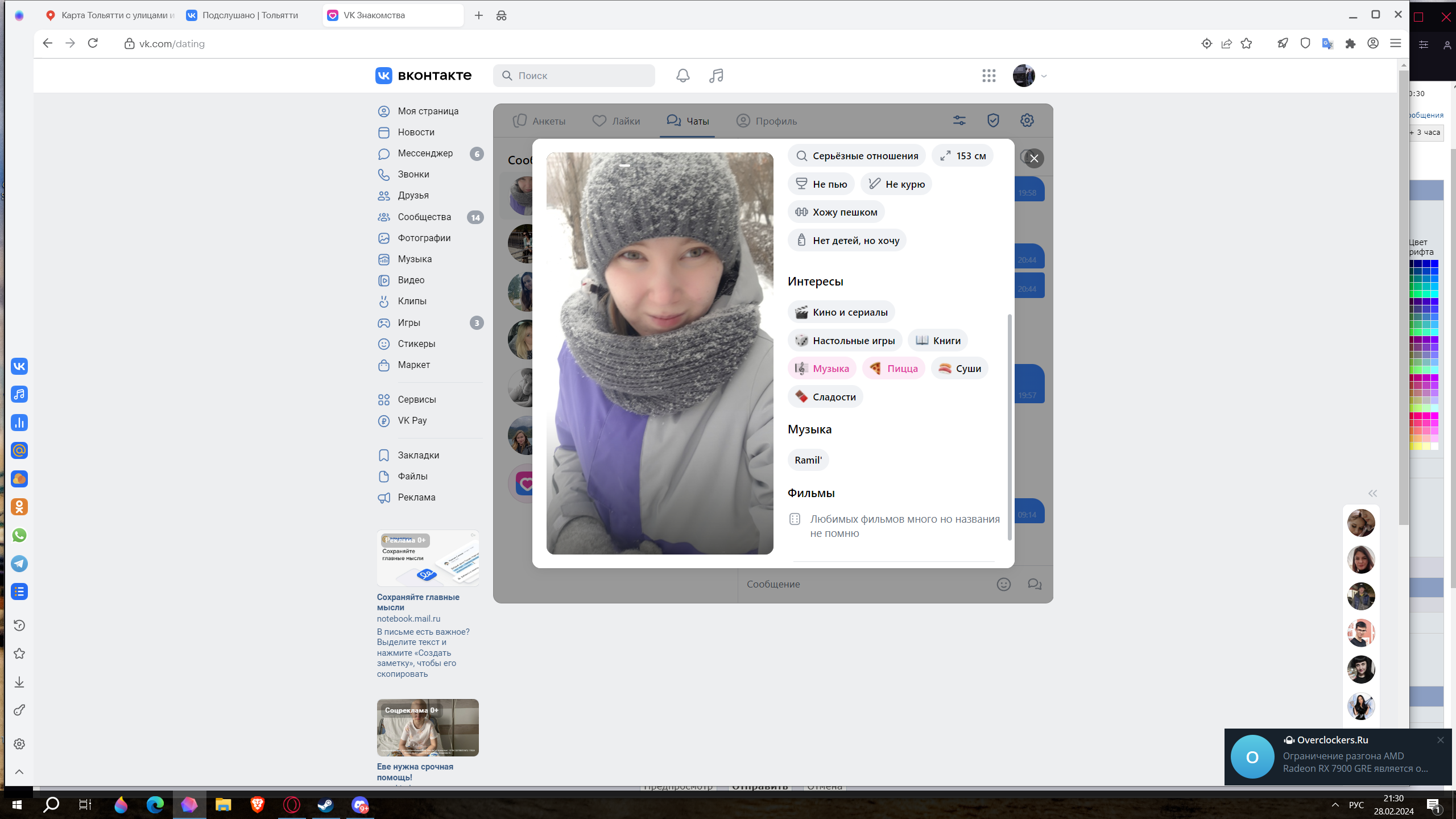Screen dimensions: 1456x819
Task: Click the emoji smiley in message field
Action: 1003,584
